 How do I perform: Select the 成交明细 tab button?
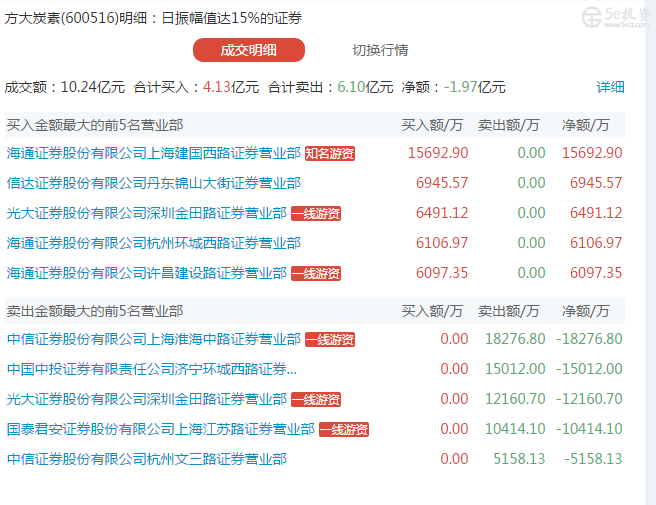click(x=249, y=50)
